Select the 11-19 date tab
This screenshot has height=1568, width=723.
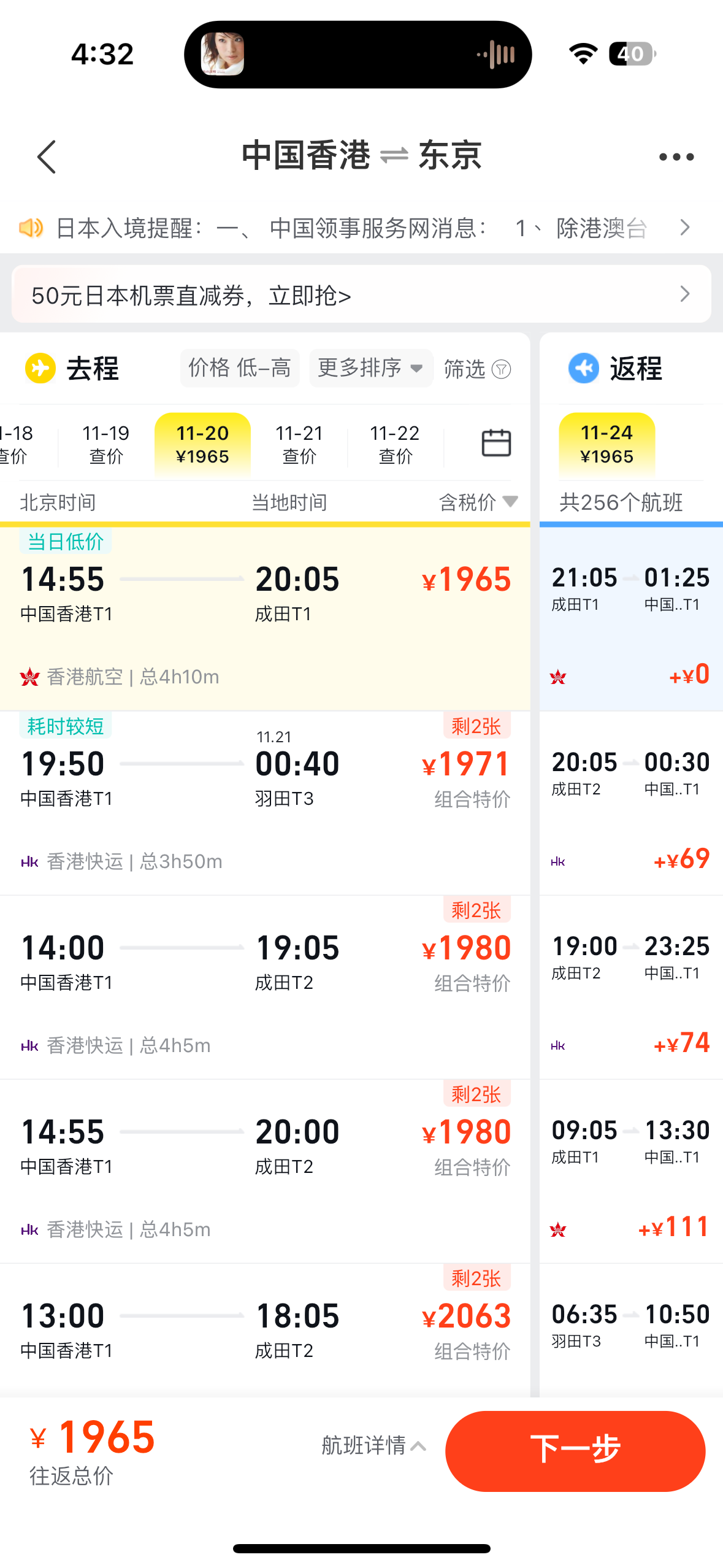tap(106, 444)
